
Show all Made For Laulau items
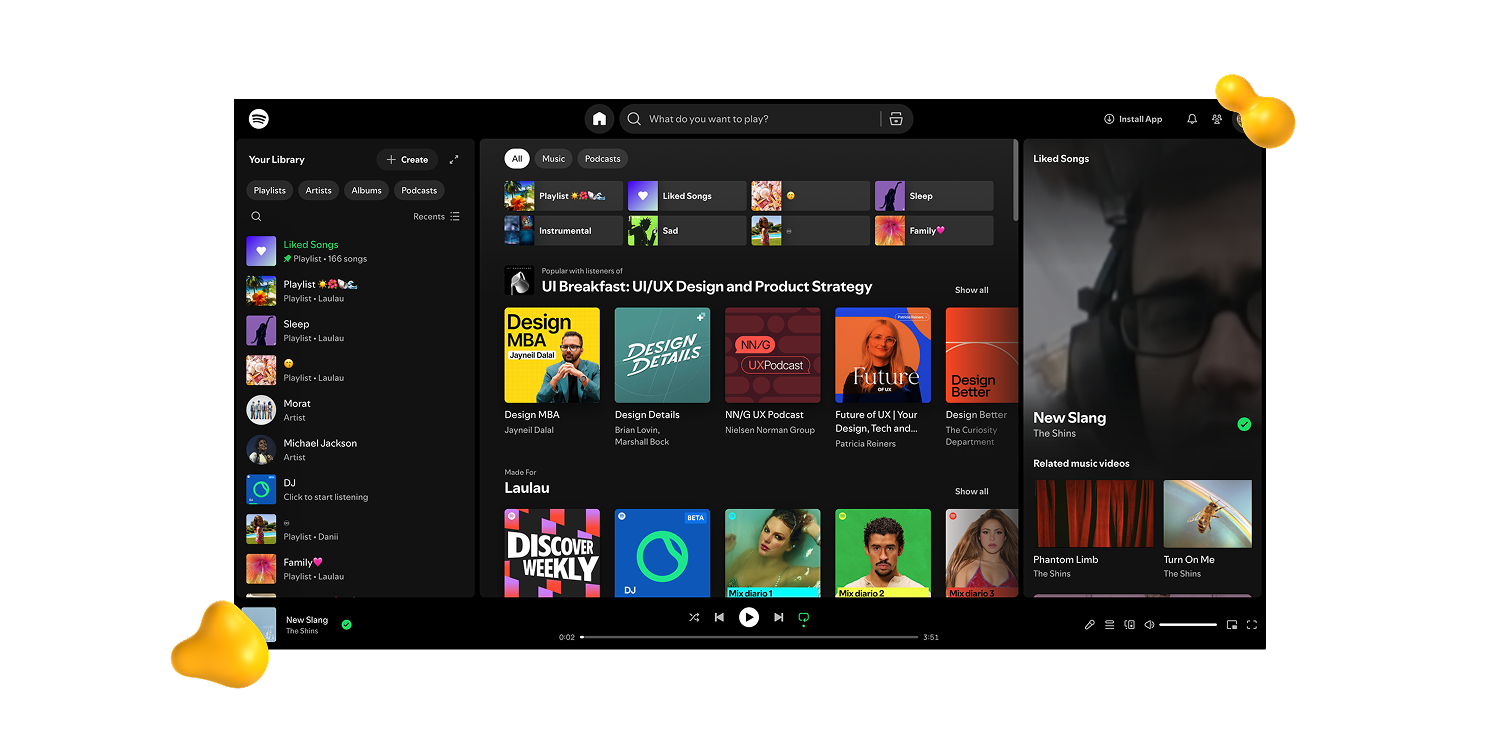(x=971, y=491)
